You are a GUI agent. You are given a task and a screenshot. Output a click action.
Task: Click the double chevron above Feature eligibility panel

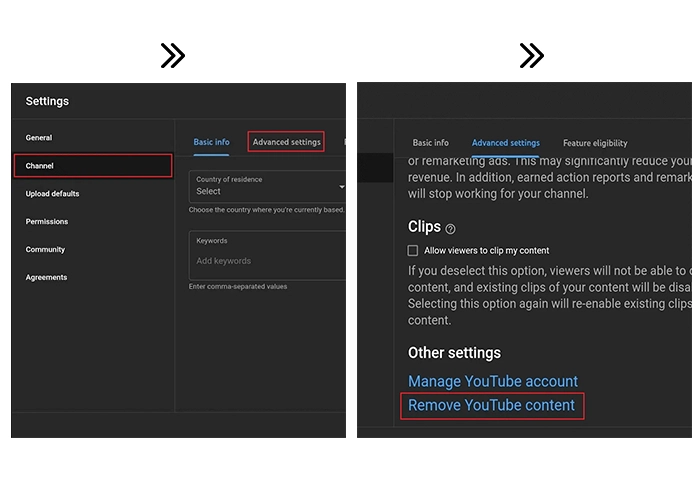pos(532,56)
